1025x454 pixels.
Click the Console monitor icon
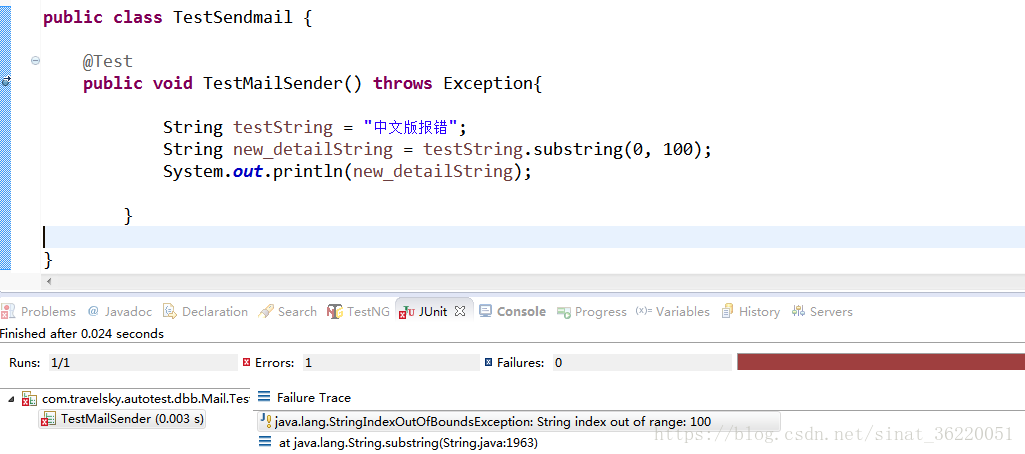point(485,311)
